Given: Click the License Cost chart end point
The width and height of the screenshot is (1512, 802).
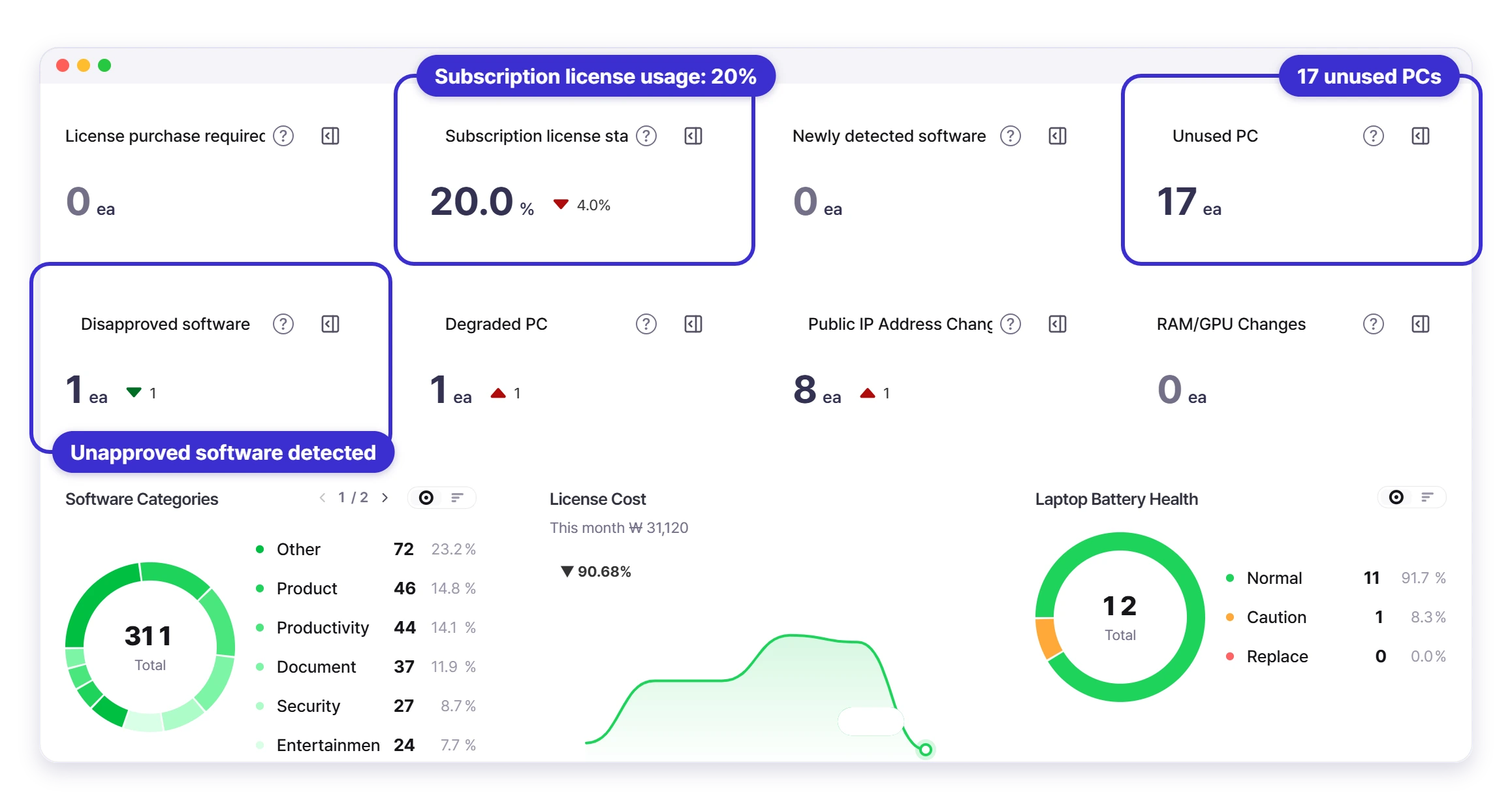Looking at the screenshot, I should coord(926,749).
